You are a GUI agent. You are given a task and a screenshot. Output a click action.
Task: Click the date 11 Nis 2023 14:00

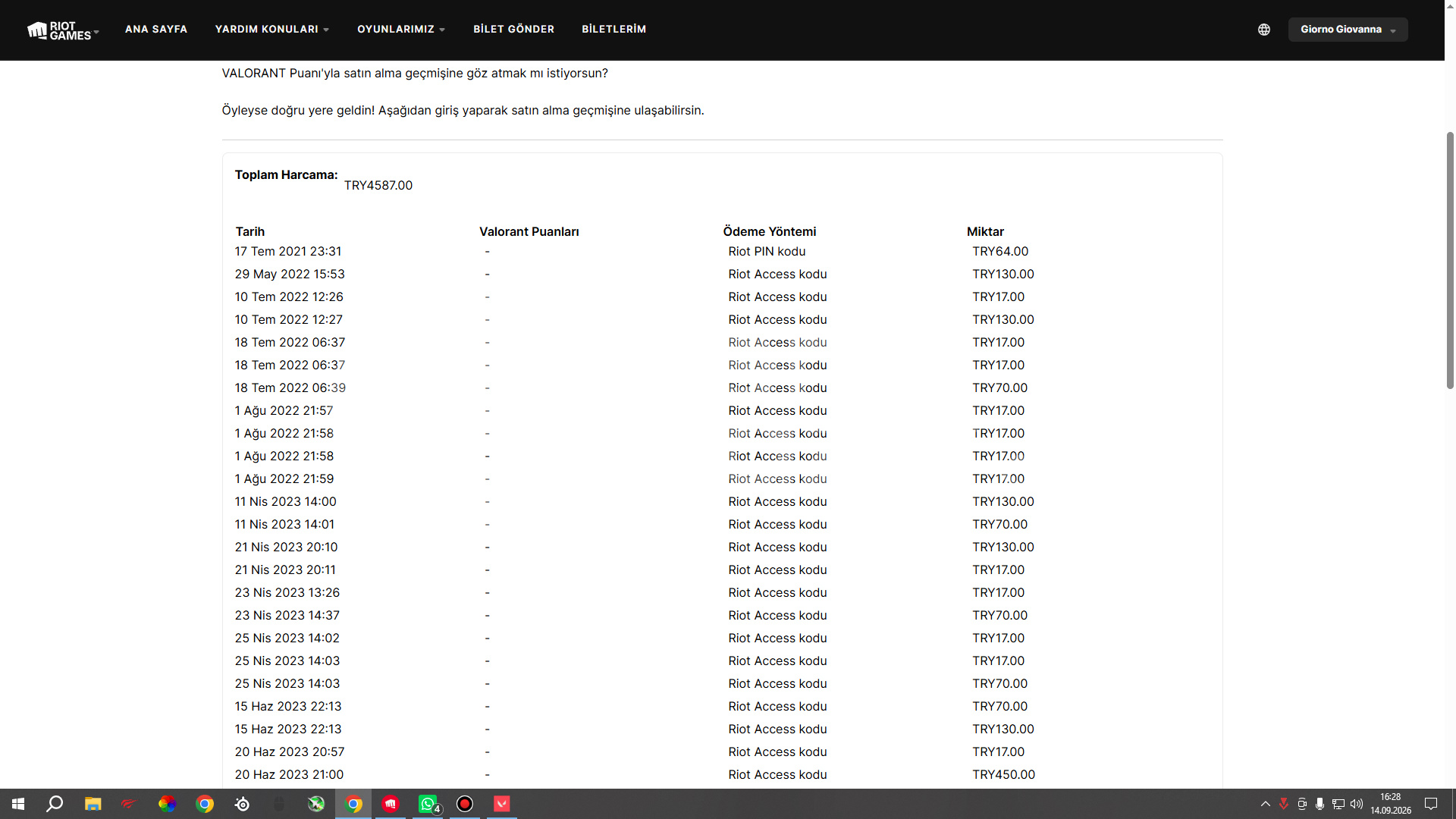tap(286, 502)
